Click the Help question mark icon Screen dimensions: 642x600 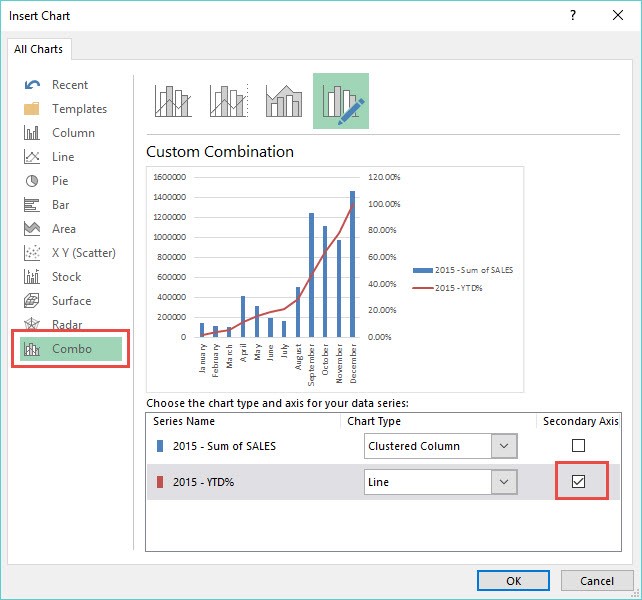point(573,16)
